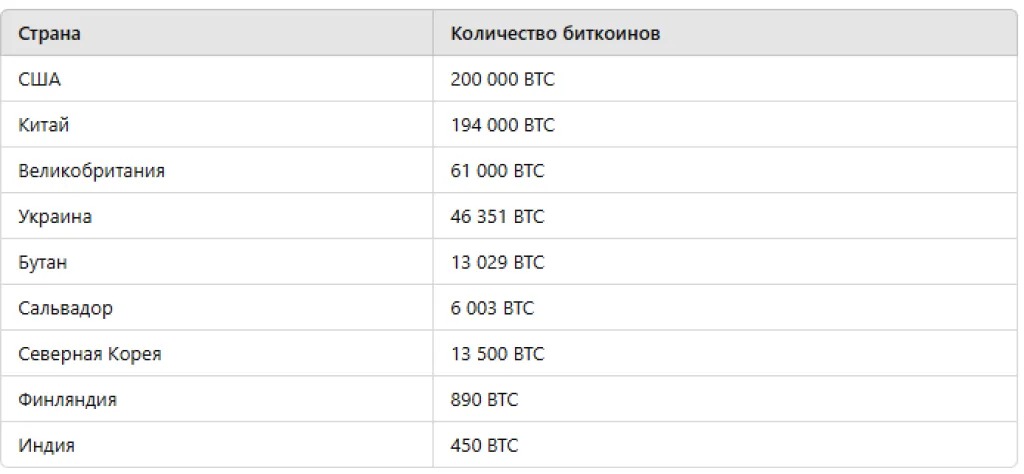
Task: Select the "Сальвадор" country cell
Action: click(66, 308)
